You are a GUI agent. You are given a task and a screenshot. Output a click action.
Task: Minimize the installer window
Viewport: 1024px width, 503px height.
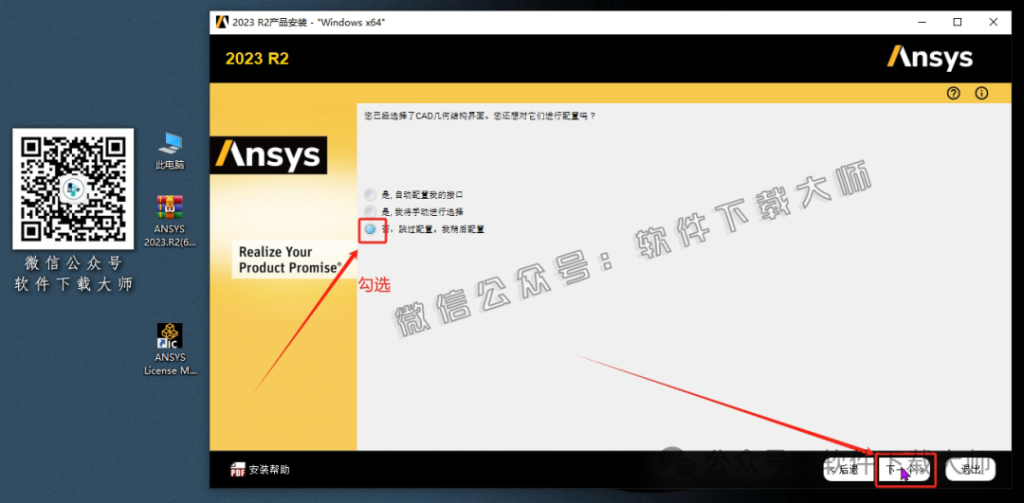[921, 22]
